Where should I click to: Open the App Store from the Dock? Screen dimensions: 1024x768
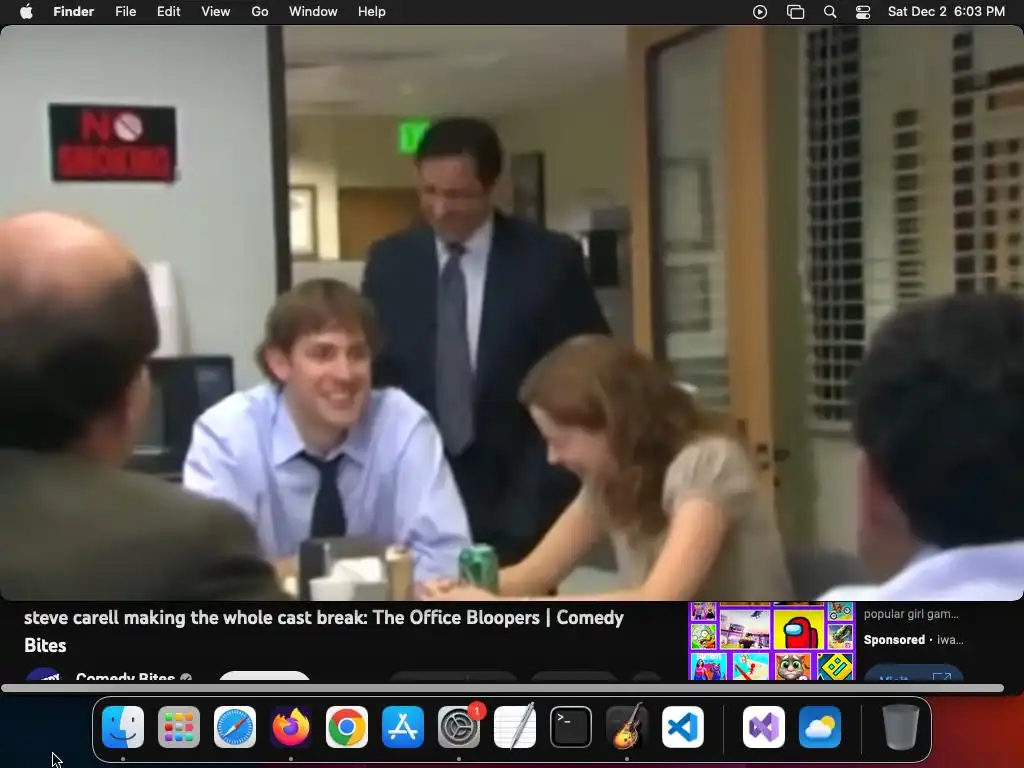(x=403, y=727)
